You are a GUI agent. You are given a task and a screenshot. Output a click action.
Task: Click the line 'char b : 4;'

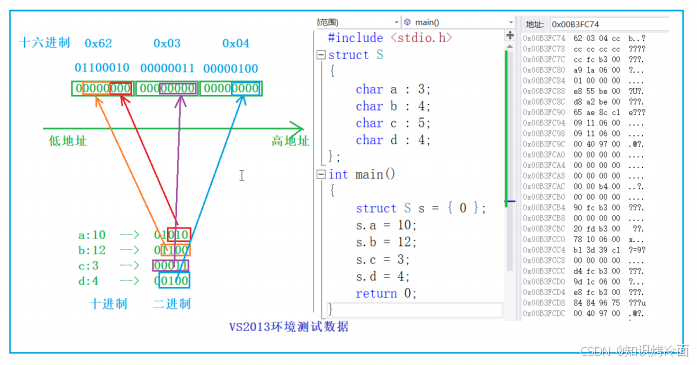tap(393, 106)
